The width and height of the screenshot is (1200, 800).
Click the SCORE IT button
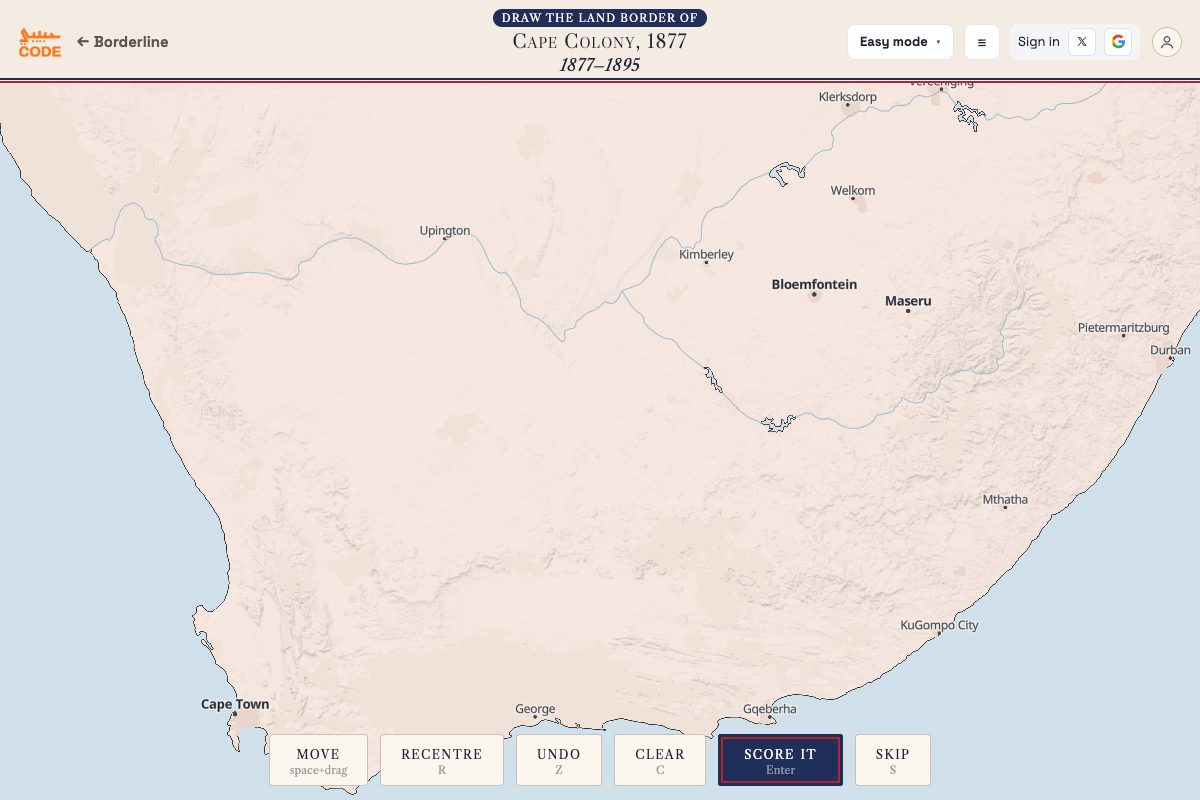(780, 760)
